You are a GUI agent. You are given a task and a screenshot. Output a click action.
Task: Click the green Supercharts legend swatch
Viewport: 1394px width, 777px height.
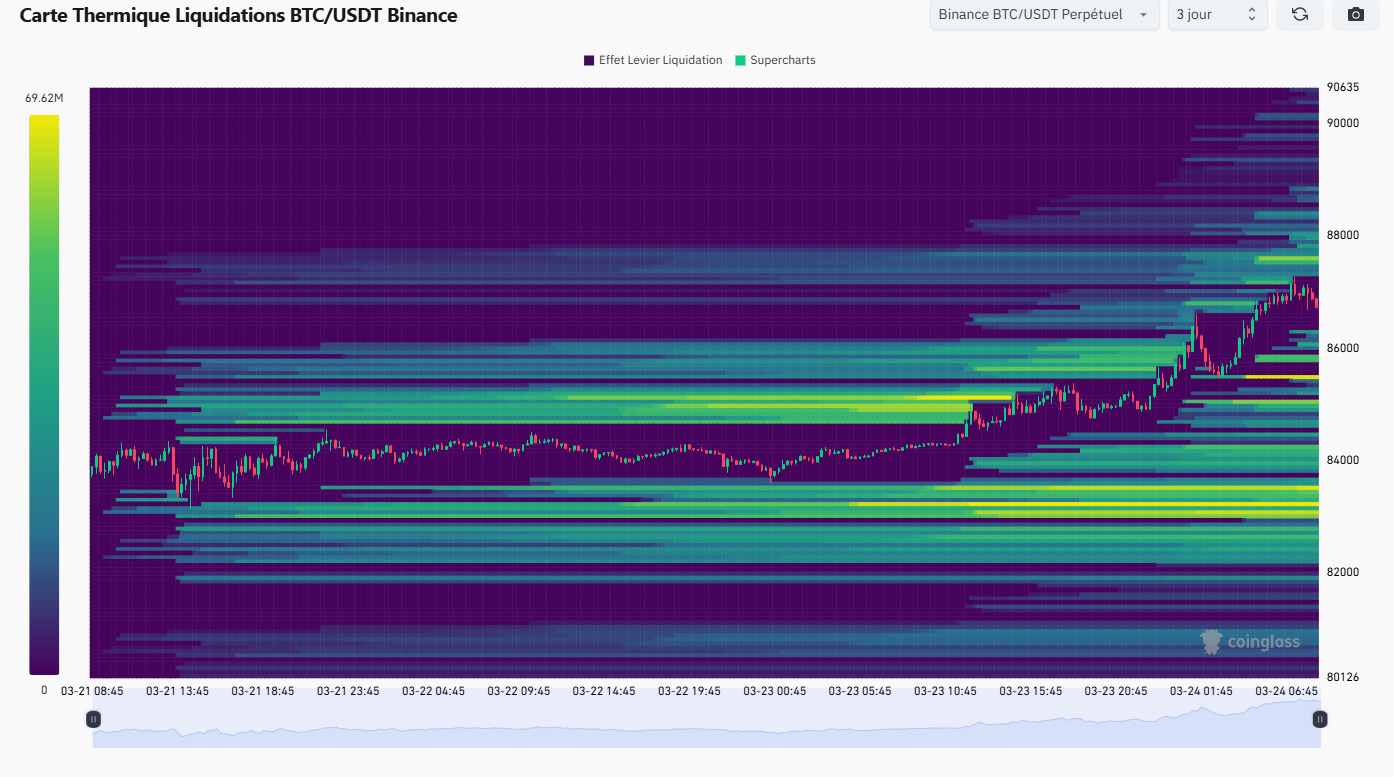740,60
